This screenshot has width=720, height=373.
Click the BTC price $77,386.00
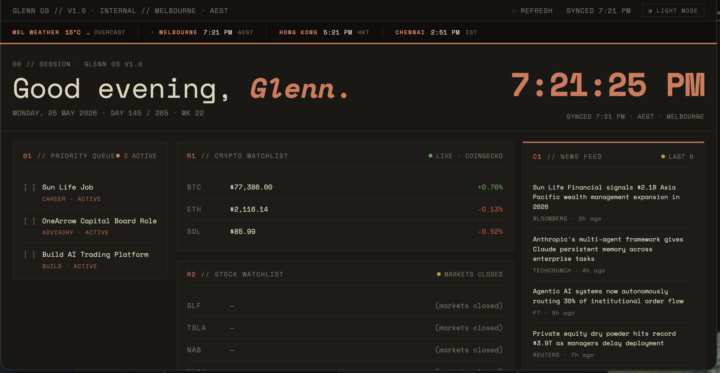[x=251, y=187]
